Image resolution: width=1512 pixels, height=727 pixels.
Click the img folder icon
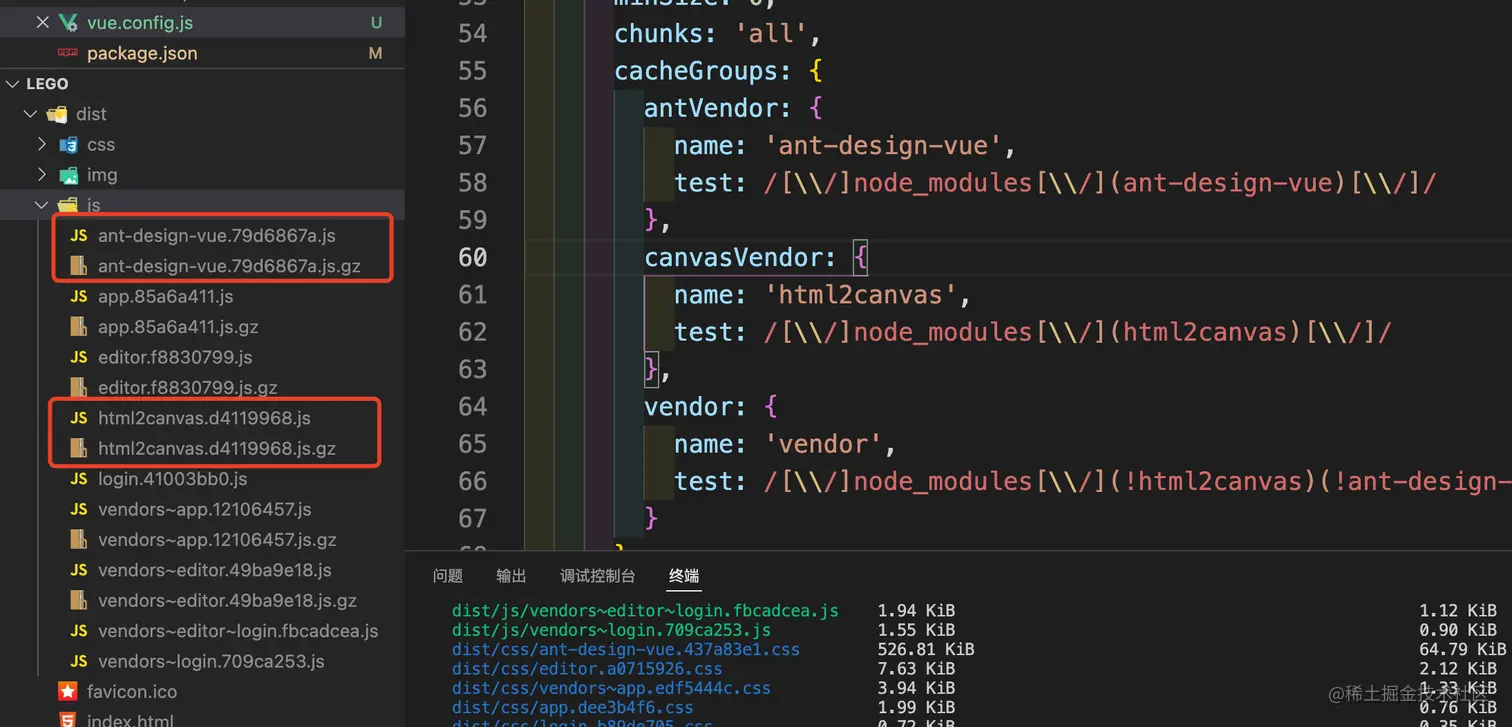point(68,175)
